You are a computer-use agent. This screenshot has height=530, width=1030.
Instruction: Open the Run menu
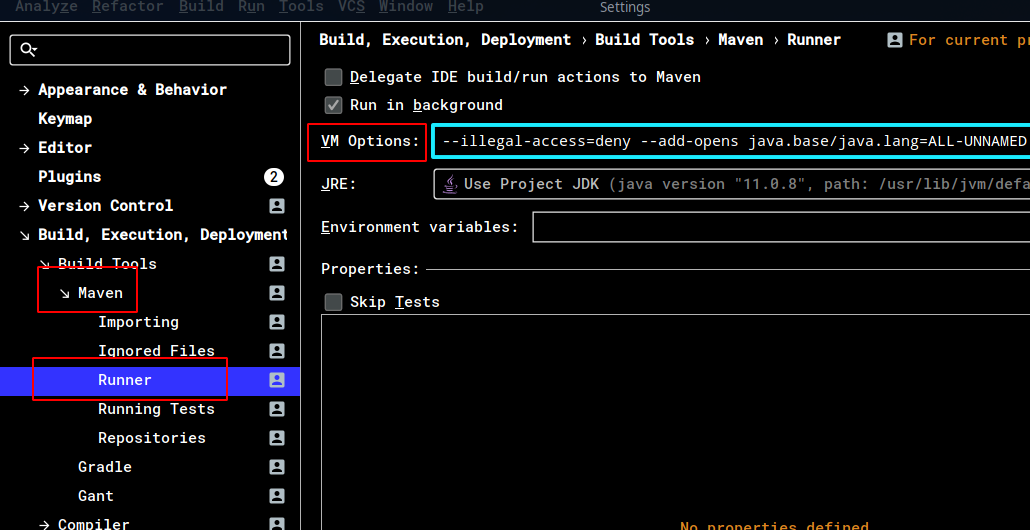(x=251, y=7)
